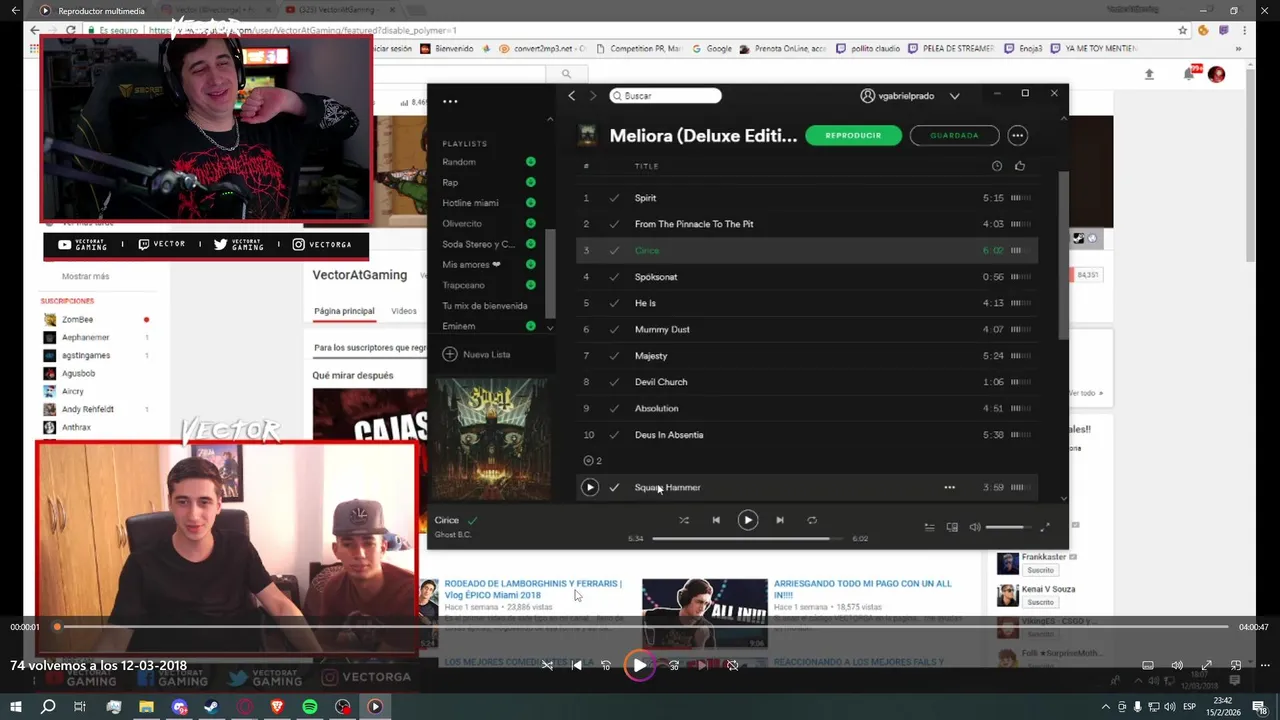This screenshot has height=720, width=1280.
Task: Go back with the media player arrow
Action: [x=15, y=10]
